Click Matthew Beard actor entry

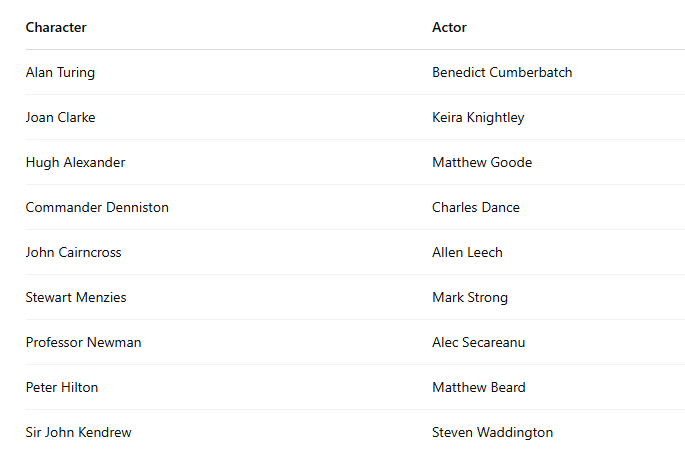click(479, 388)
